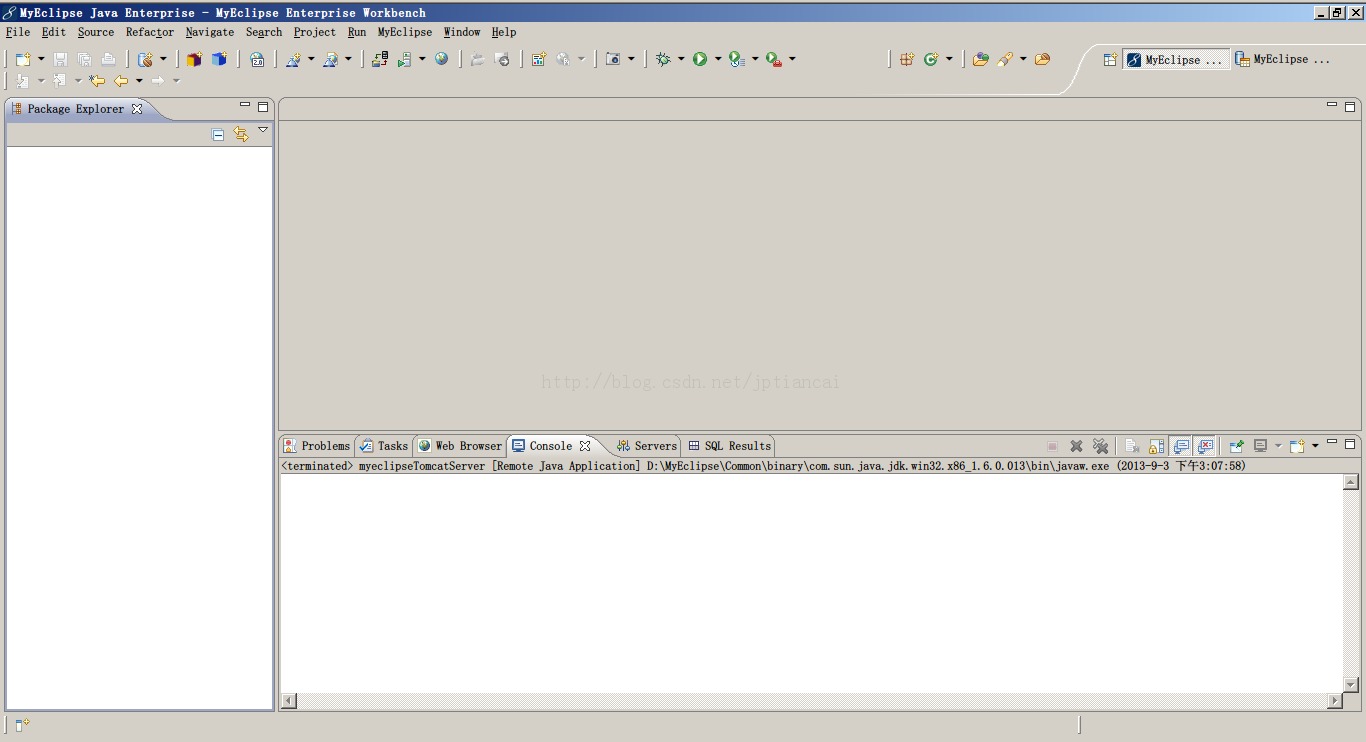Click the blue cube module icon
This screenshot has height=742, width=1366.
219,59
